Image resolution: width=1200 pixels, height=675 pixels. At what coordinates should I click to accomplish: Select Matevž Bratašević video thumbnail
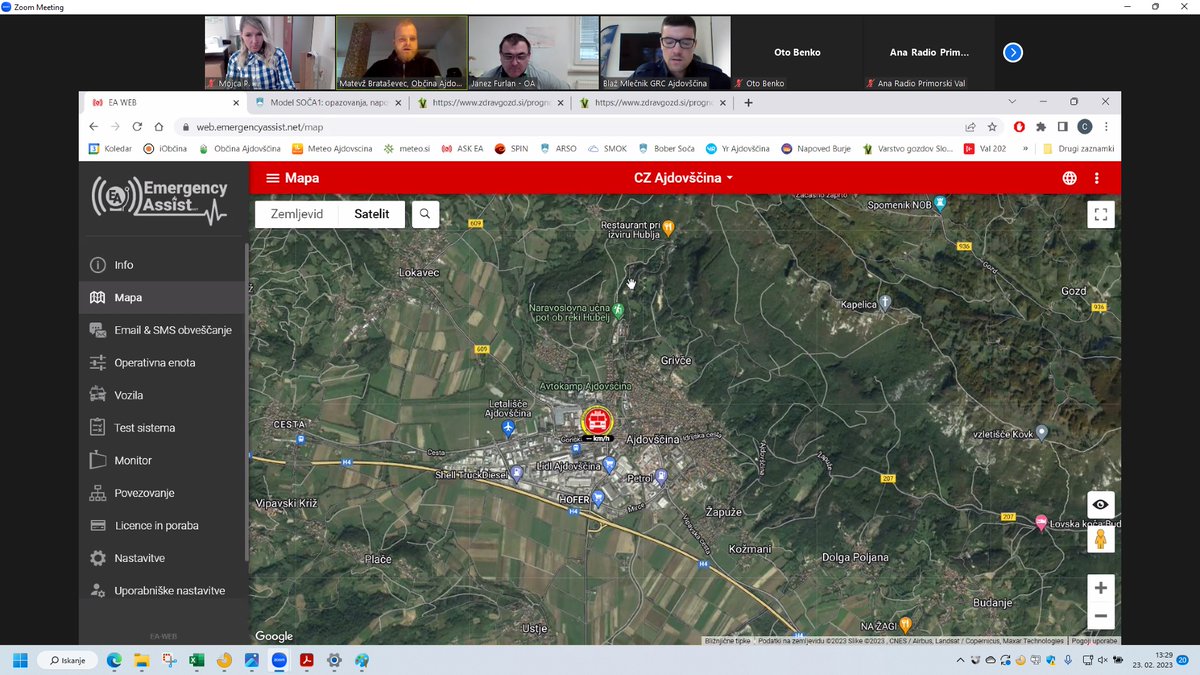(402, 52)
